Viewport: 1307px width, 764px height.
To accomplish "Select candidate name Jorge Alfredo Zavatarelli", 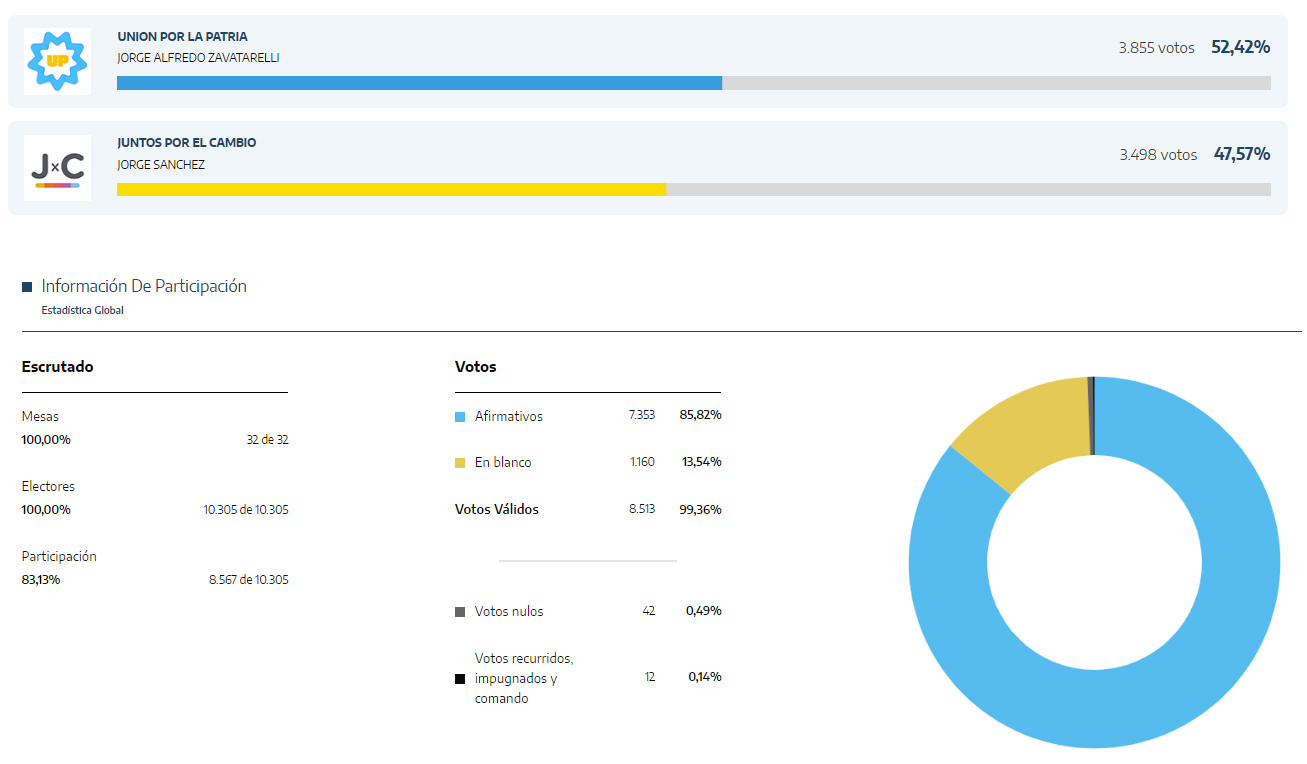I will pyautogui.click(x=198, y=58).
